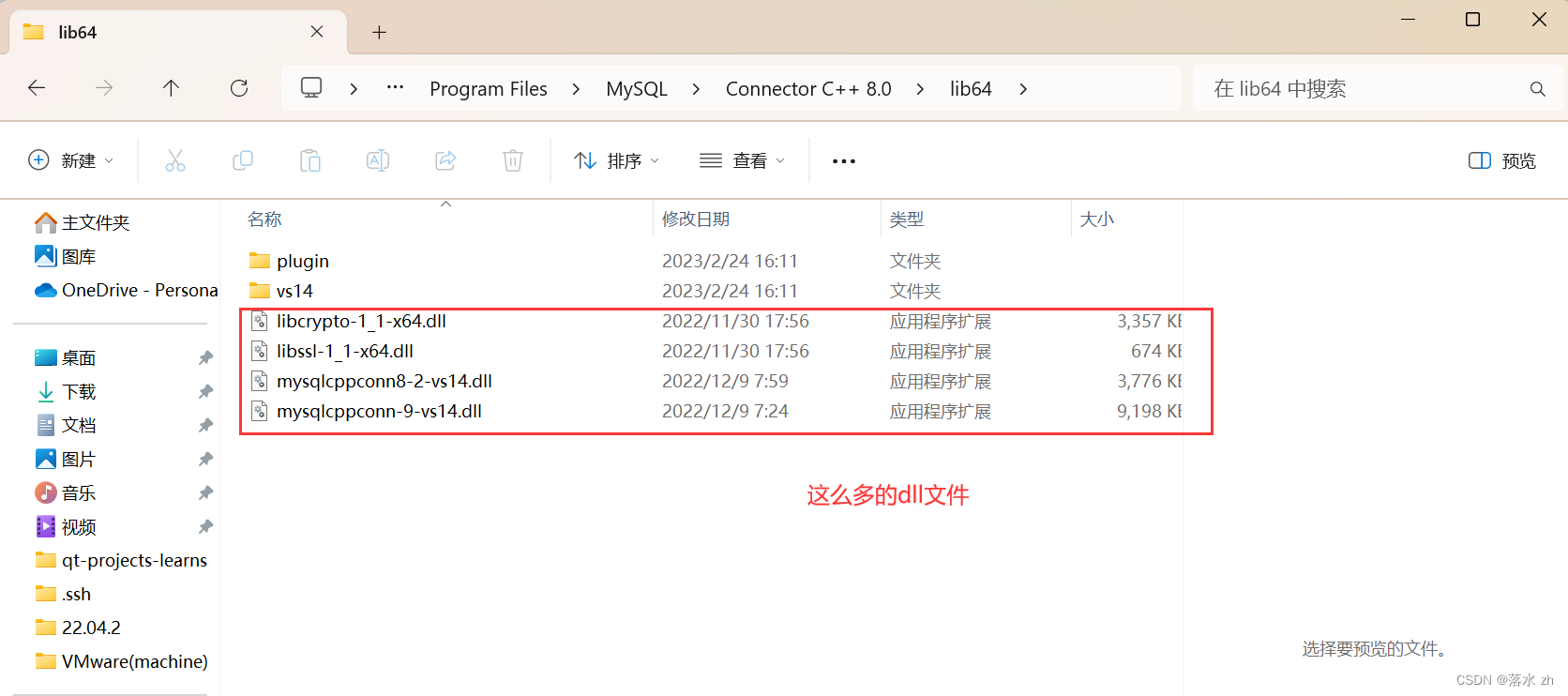The height and width of the screenshot is (696, 1568).
Task: Close the lib64 tab
Action: click(x=317, y=32)
